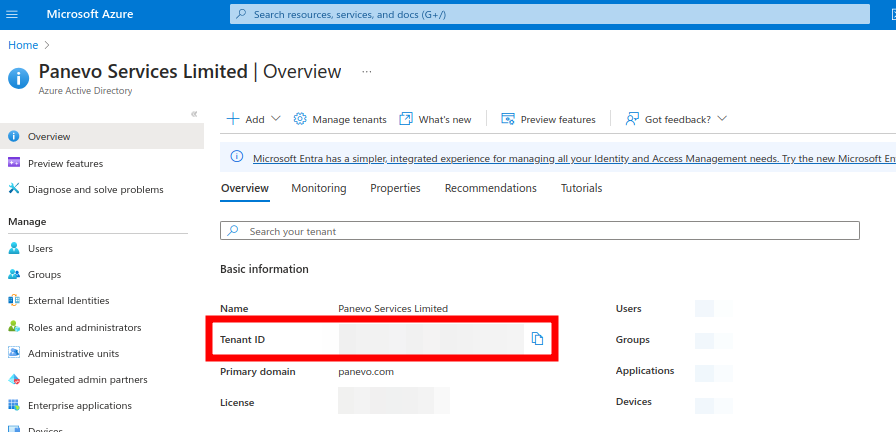Click the Roles and administrators icon

pyautogui.click(x=14, y=326)
